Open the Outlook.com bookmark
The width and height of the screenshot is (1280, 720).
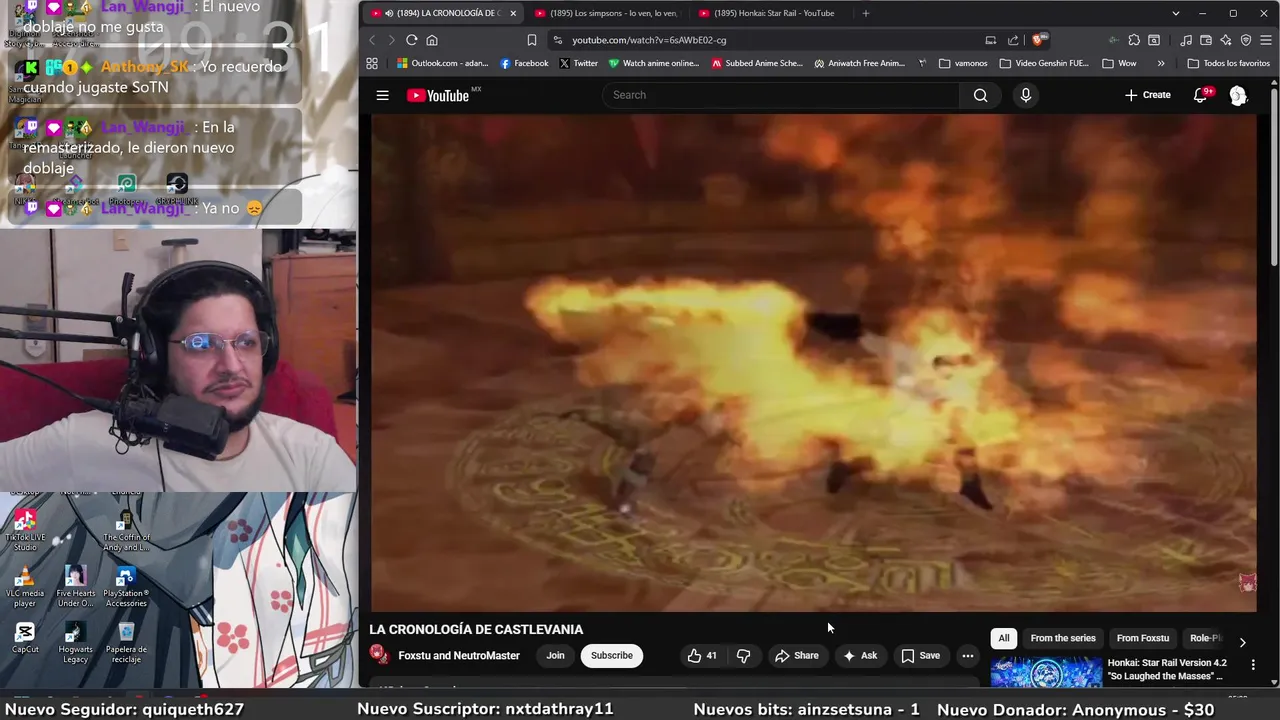pyautogui.click(x=442, y=63)
